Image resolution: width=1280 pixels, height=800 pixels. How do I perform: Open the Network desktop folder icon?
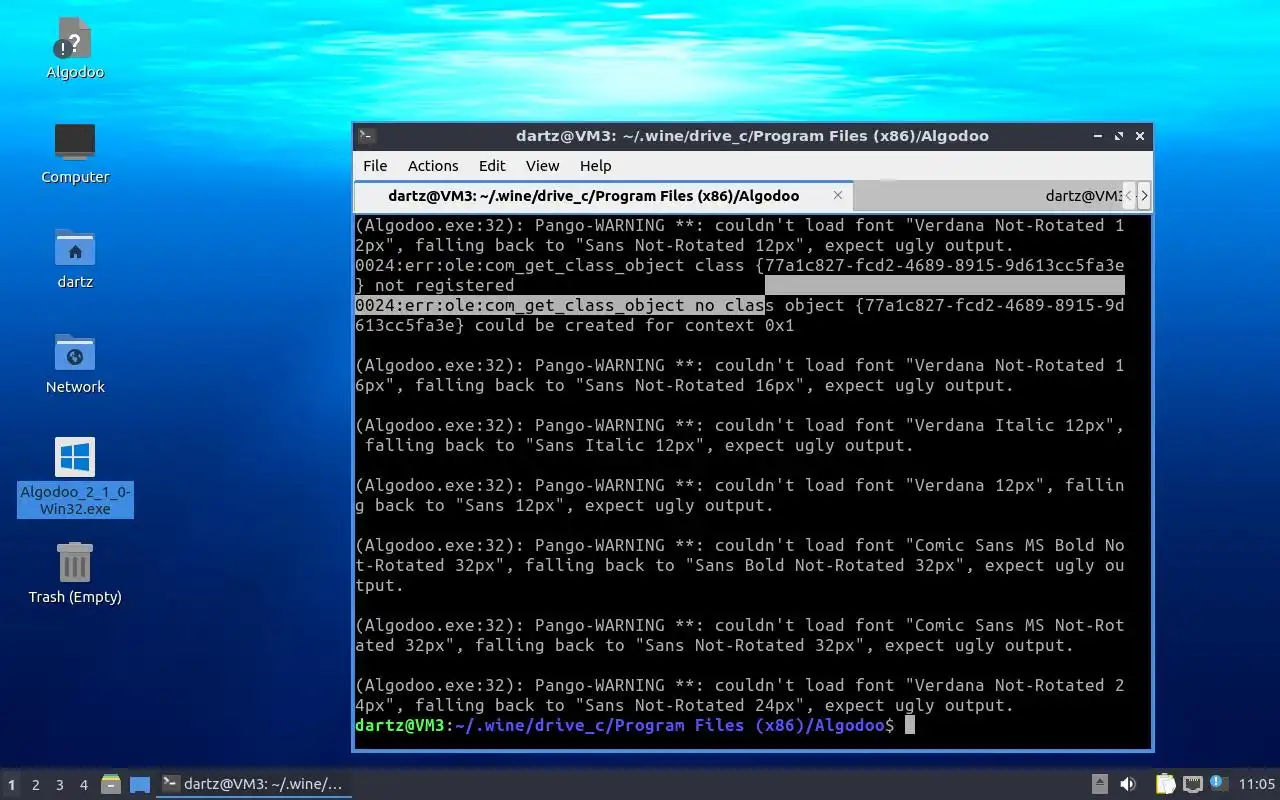(75, 363)
